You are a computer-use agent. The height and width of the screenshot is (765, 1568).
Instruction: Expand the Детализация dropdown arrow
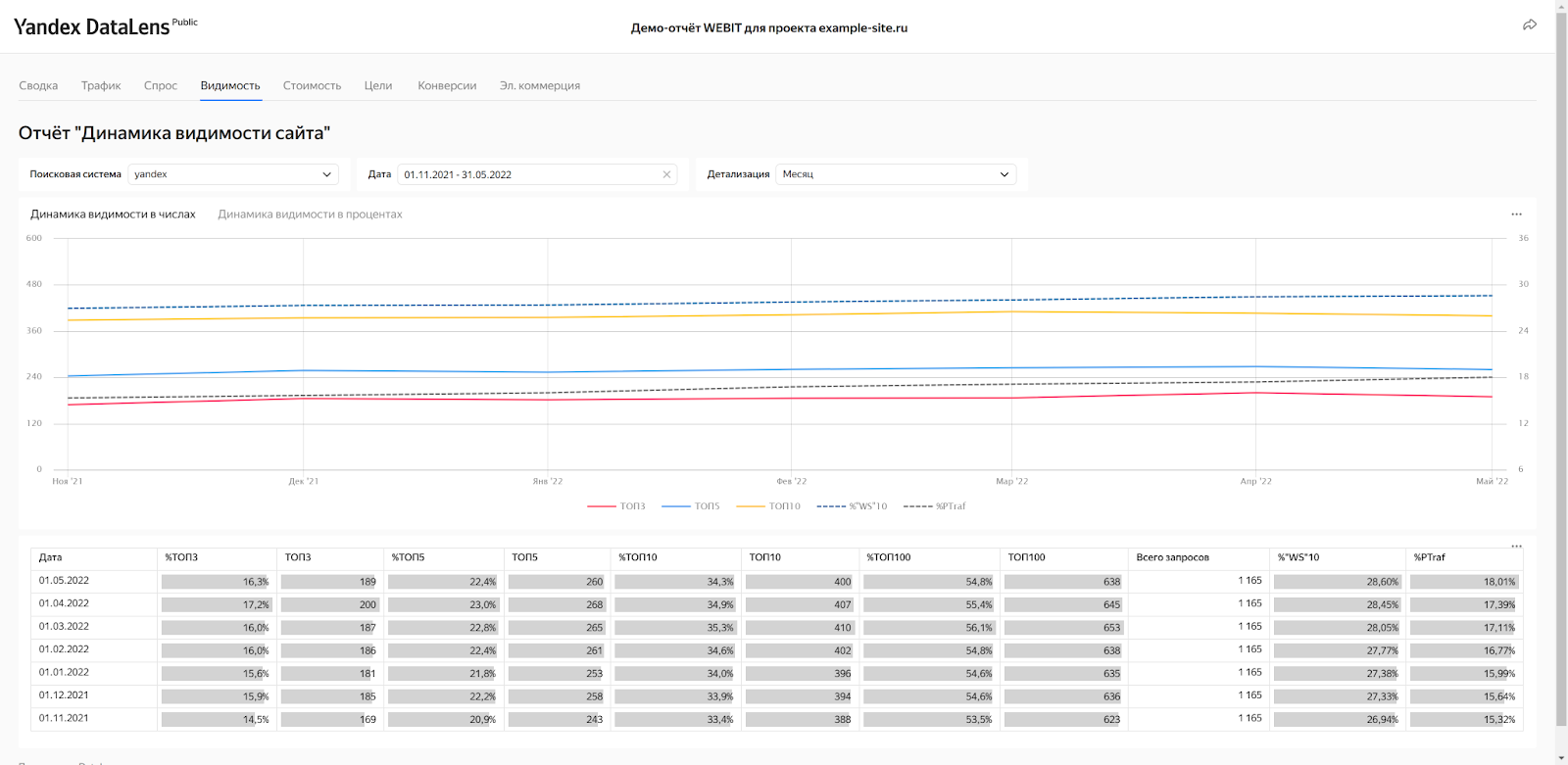(1004, 174)
